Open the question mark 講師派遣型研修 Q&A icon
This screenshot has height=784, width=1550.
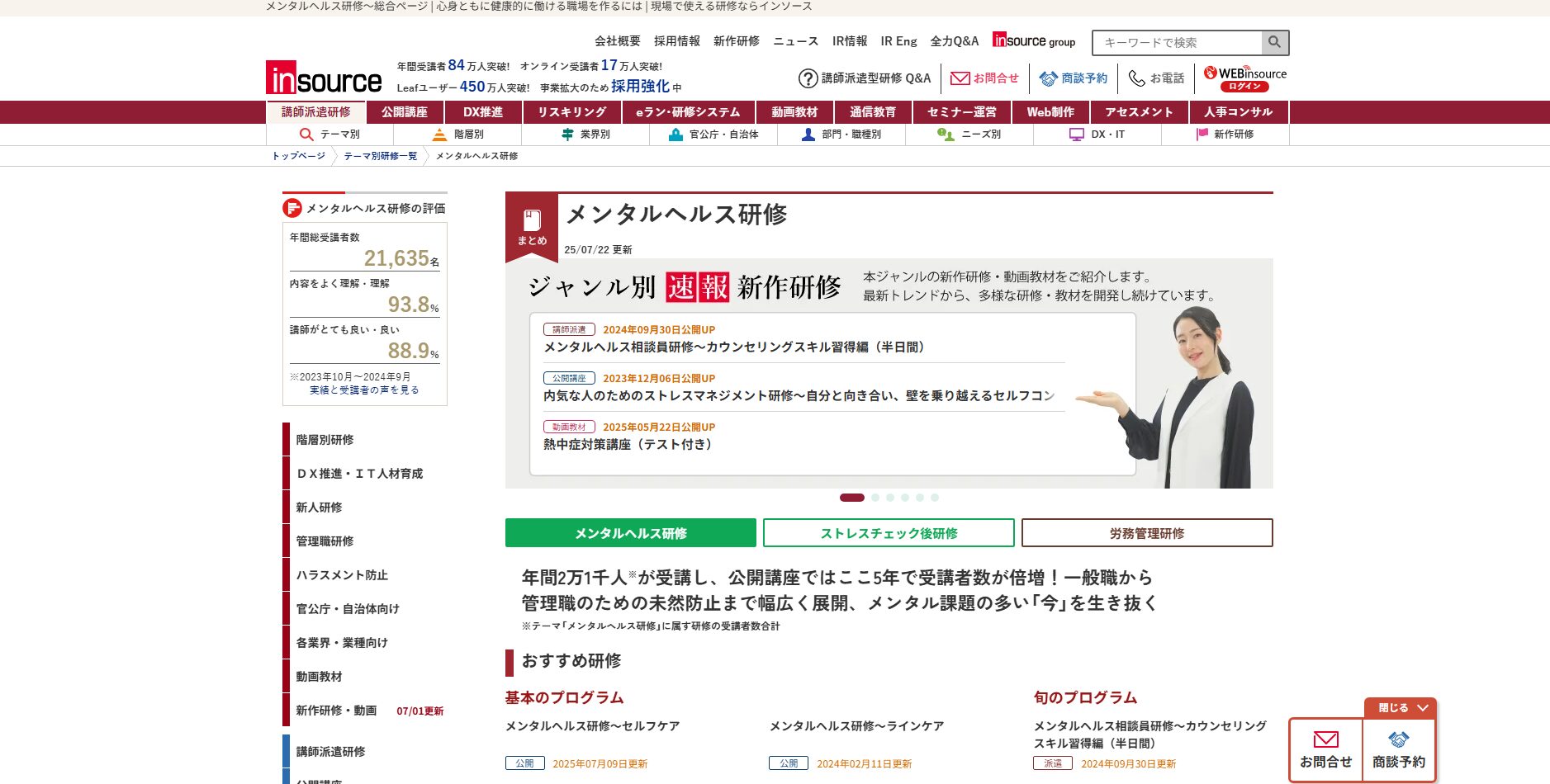pyautogui.click(x=808, y=78)
